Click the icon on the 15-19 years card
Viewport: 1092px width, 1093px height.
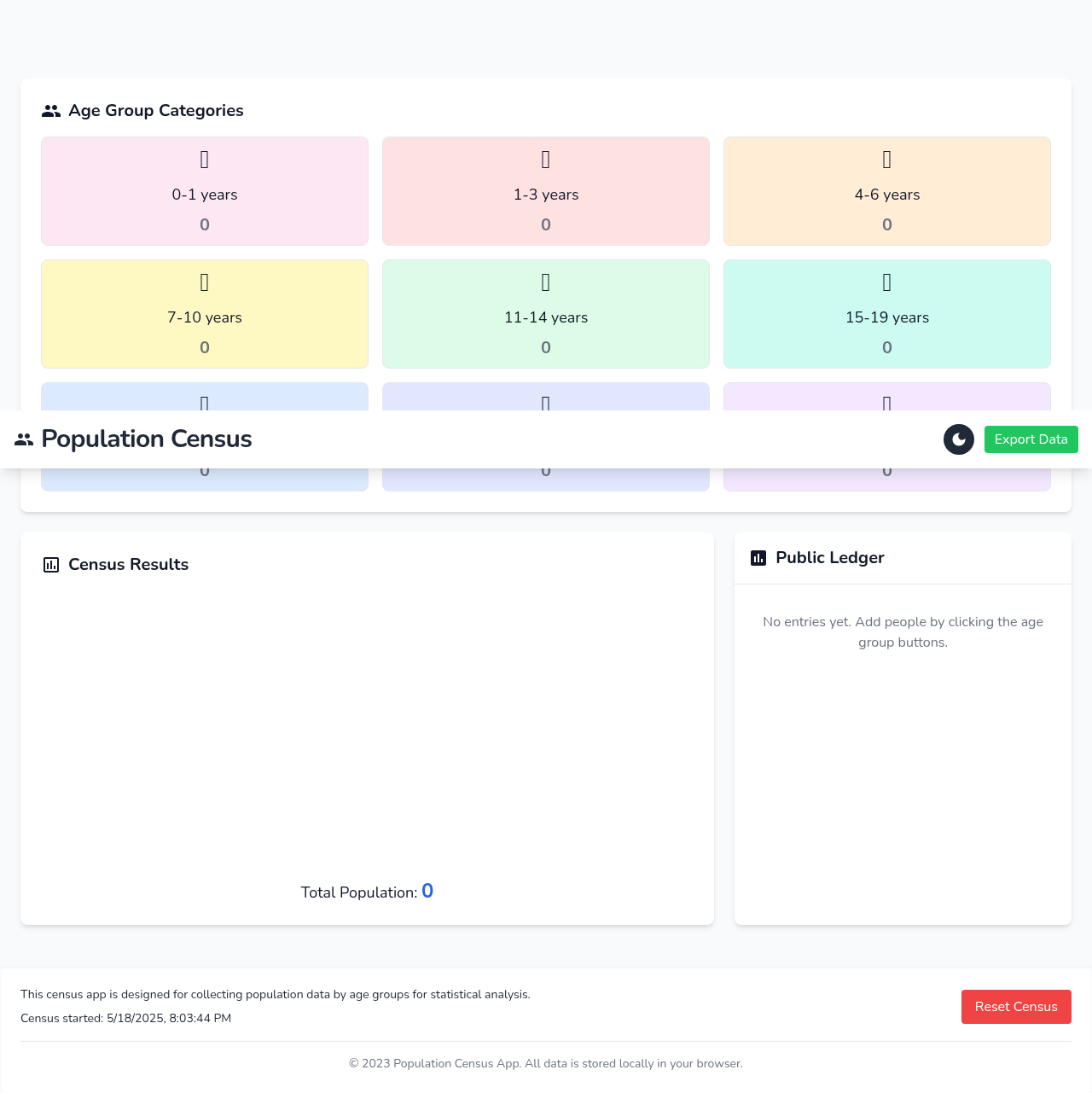886,282
